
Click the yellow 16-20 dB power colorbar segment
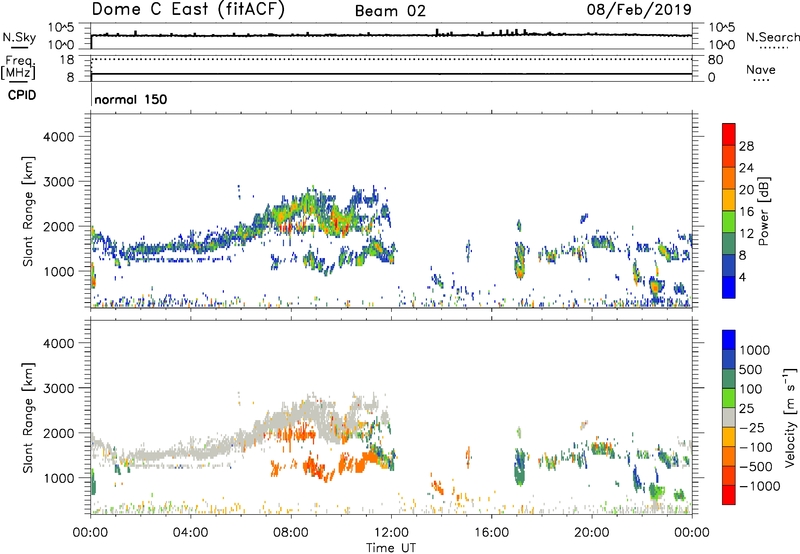point(729,200)
